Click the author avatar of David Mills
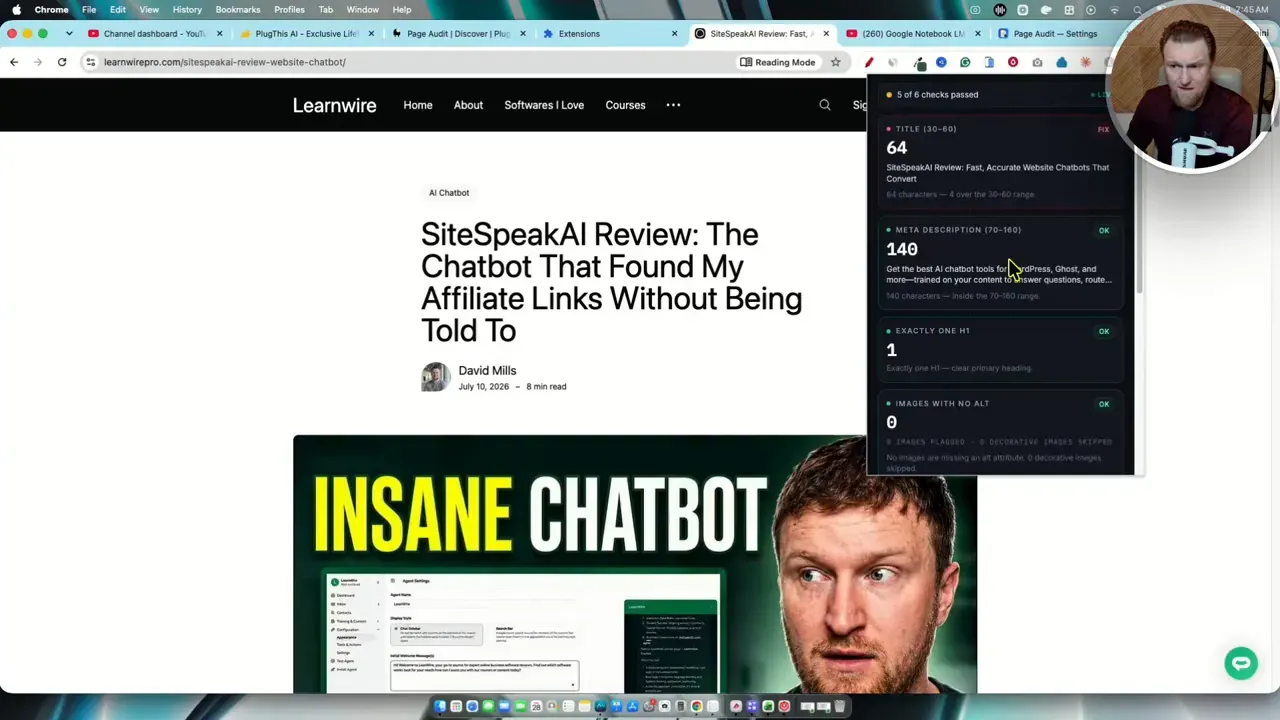This screenshot has width=1280, height=720. tap(436, 377)
